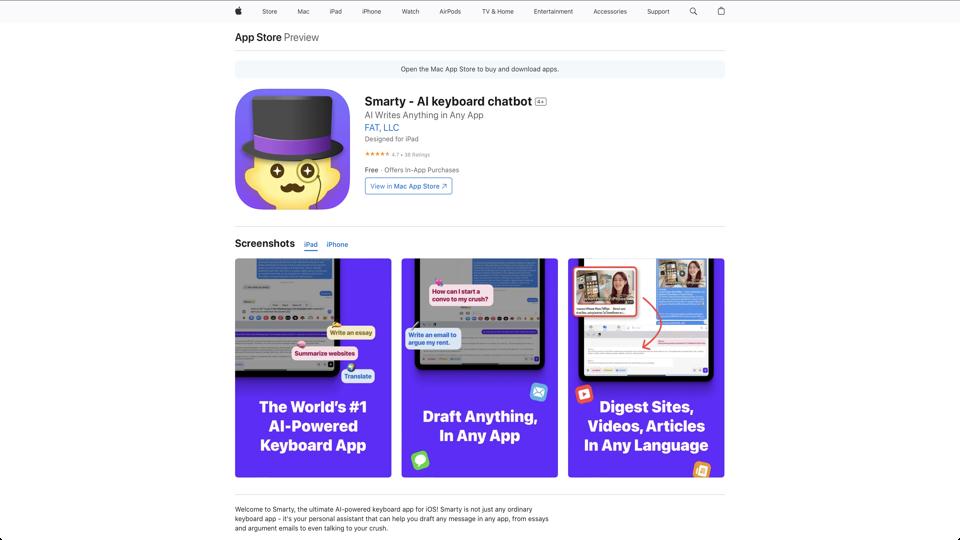This screenshot has height=540, width=960.
Task: Click the Smarty top-hat app icon
Action: (292, 149)
